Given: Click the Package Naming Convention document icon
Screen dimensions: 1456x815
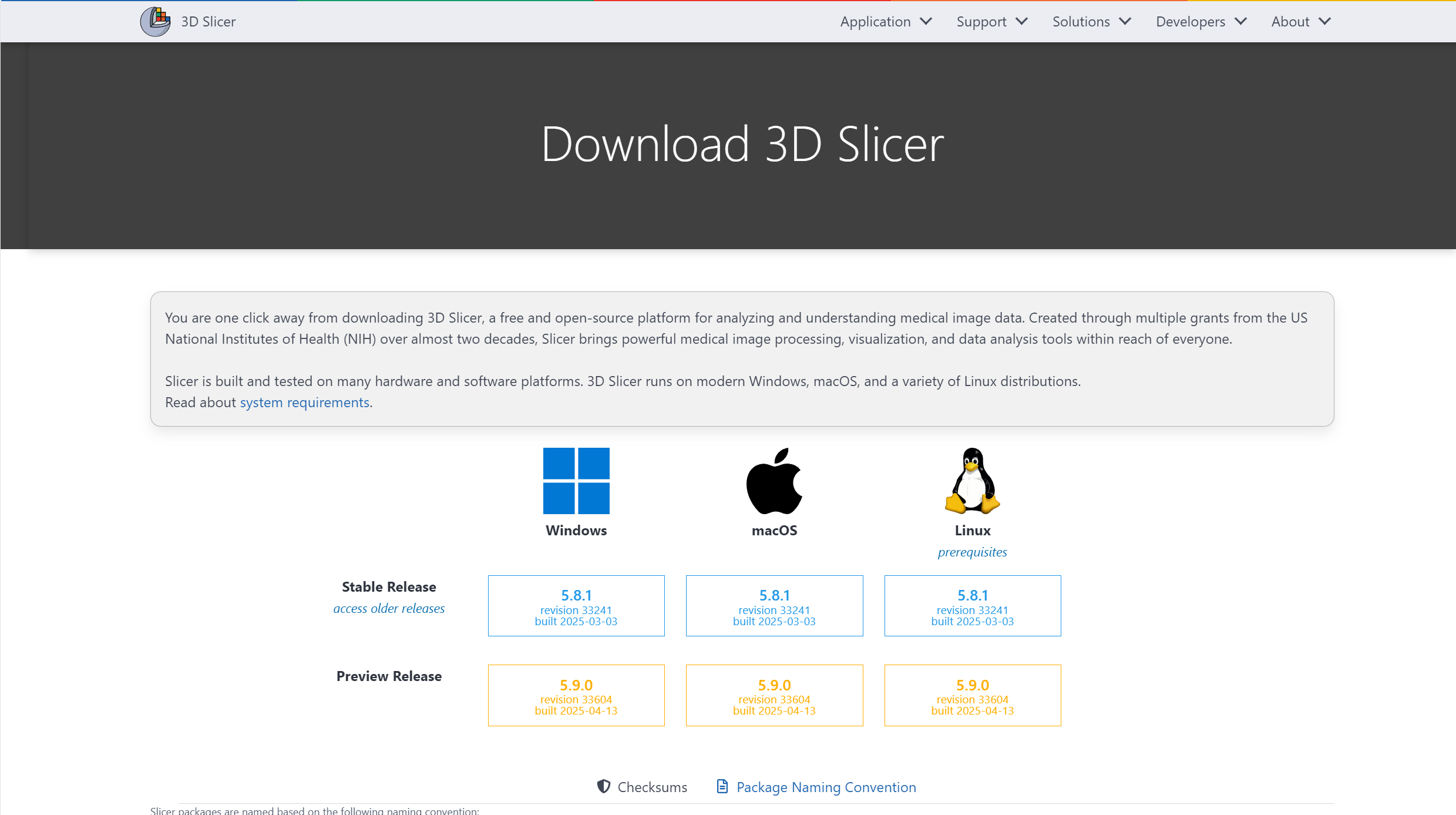Looking at the screenshot, I should (x=722, y=786).
